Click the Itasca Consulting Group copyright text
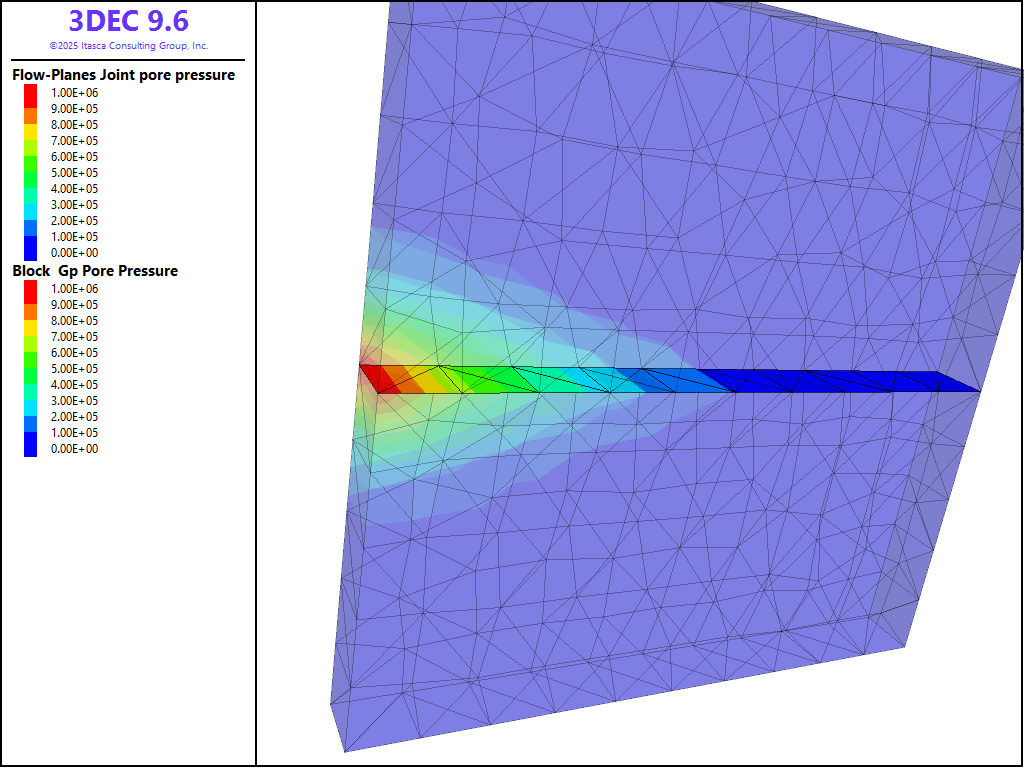 128,46
